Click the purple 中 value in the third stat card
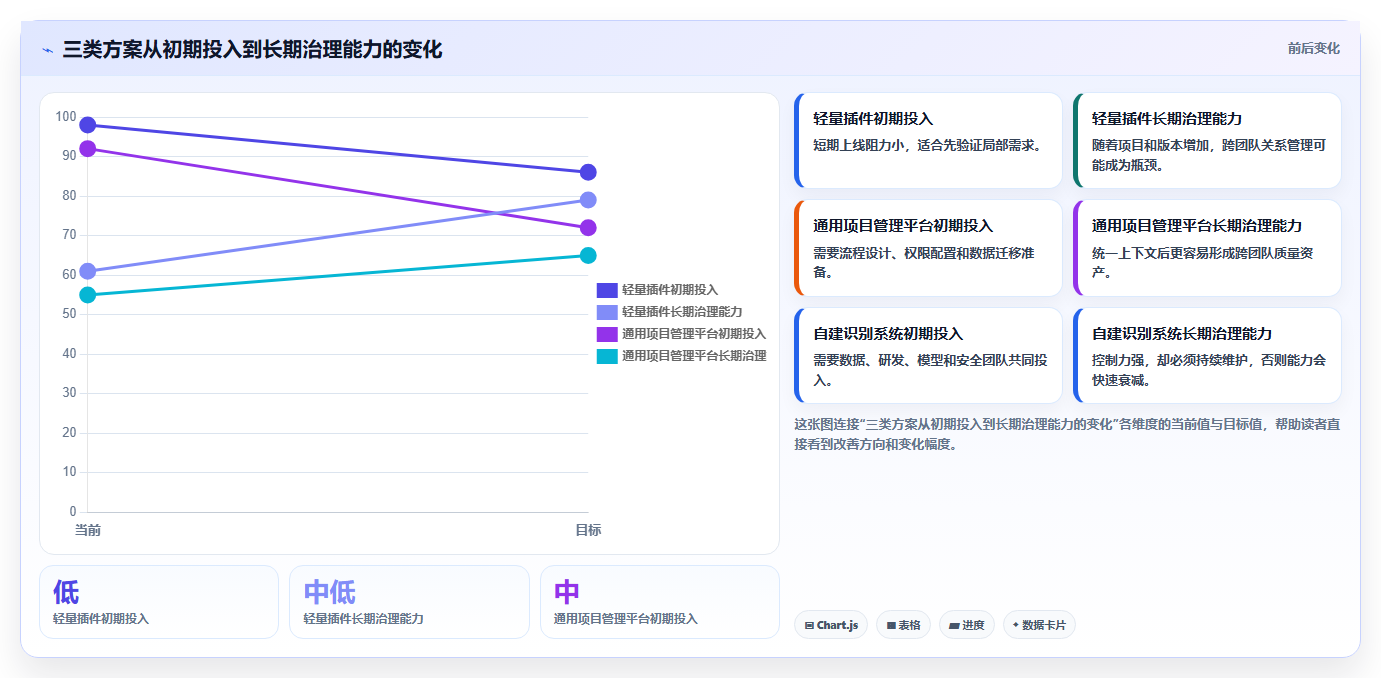This screenshot has width=1381, height=678. point(567,592)
